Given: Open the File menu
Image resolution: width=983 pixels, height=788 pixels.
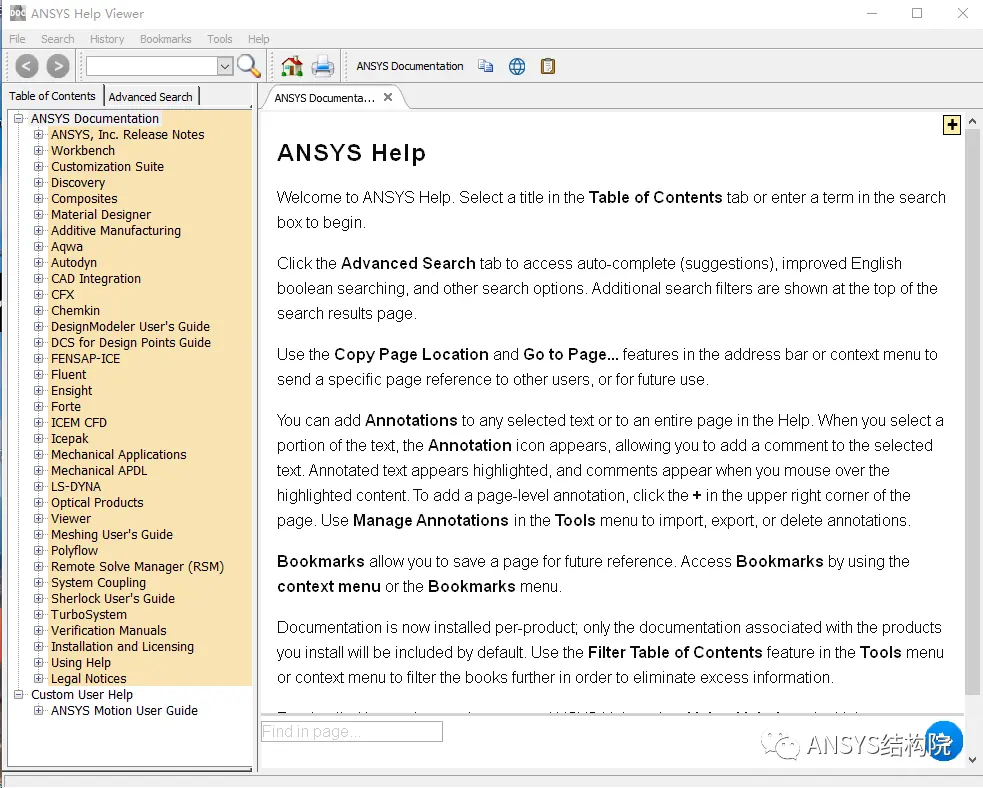Looking at the screenshot, I should click(x=17, y=39).
